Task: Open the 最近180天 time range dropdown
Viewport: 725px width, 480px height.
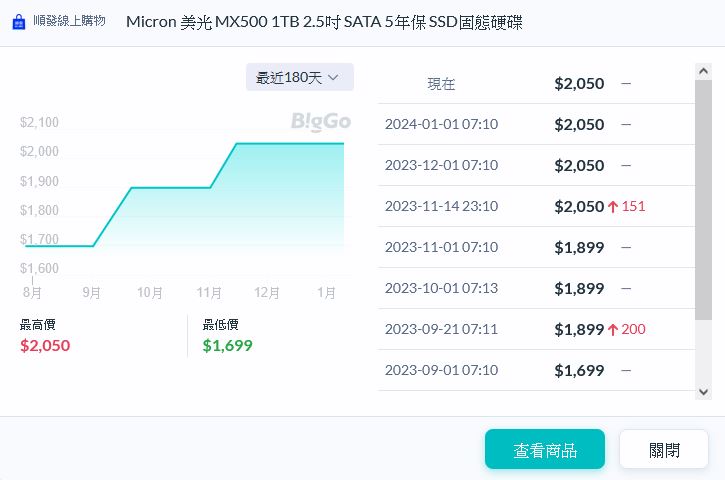Action: pyautogui.click(x=299, y=77)
